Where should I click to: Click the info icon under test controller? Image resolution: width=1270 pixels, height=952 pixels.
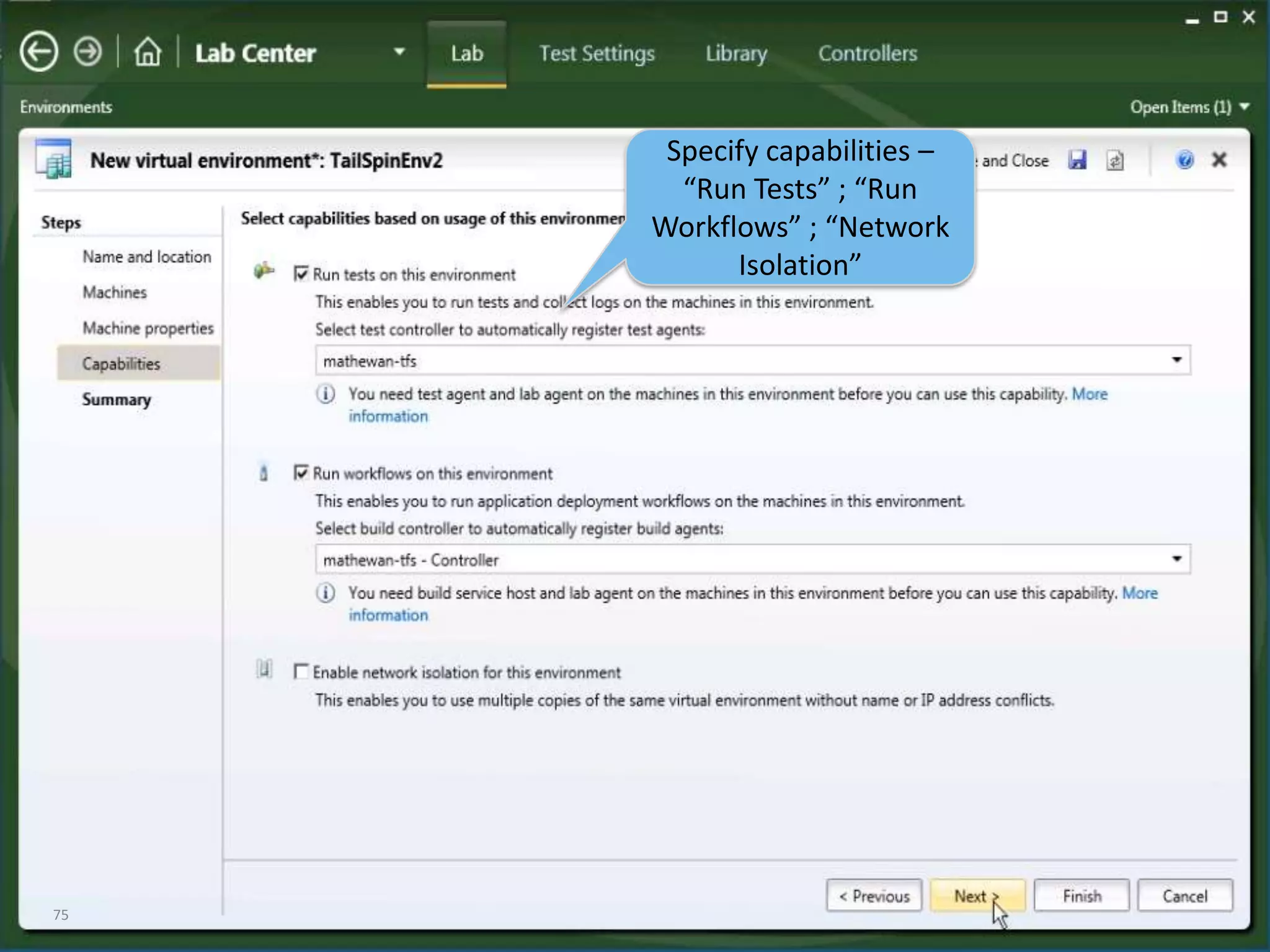coord(326,394)
